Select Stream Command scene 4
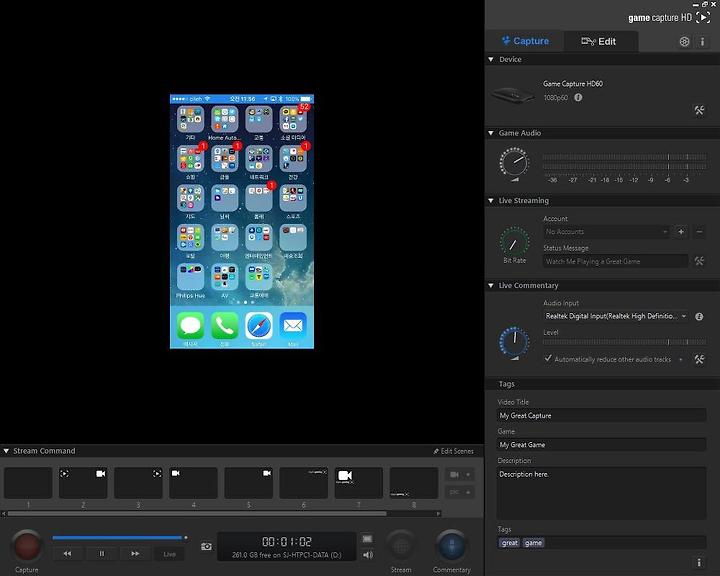 point(193,483)
